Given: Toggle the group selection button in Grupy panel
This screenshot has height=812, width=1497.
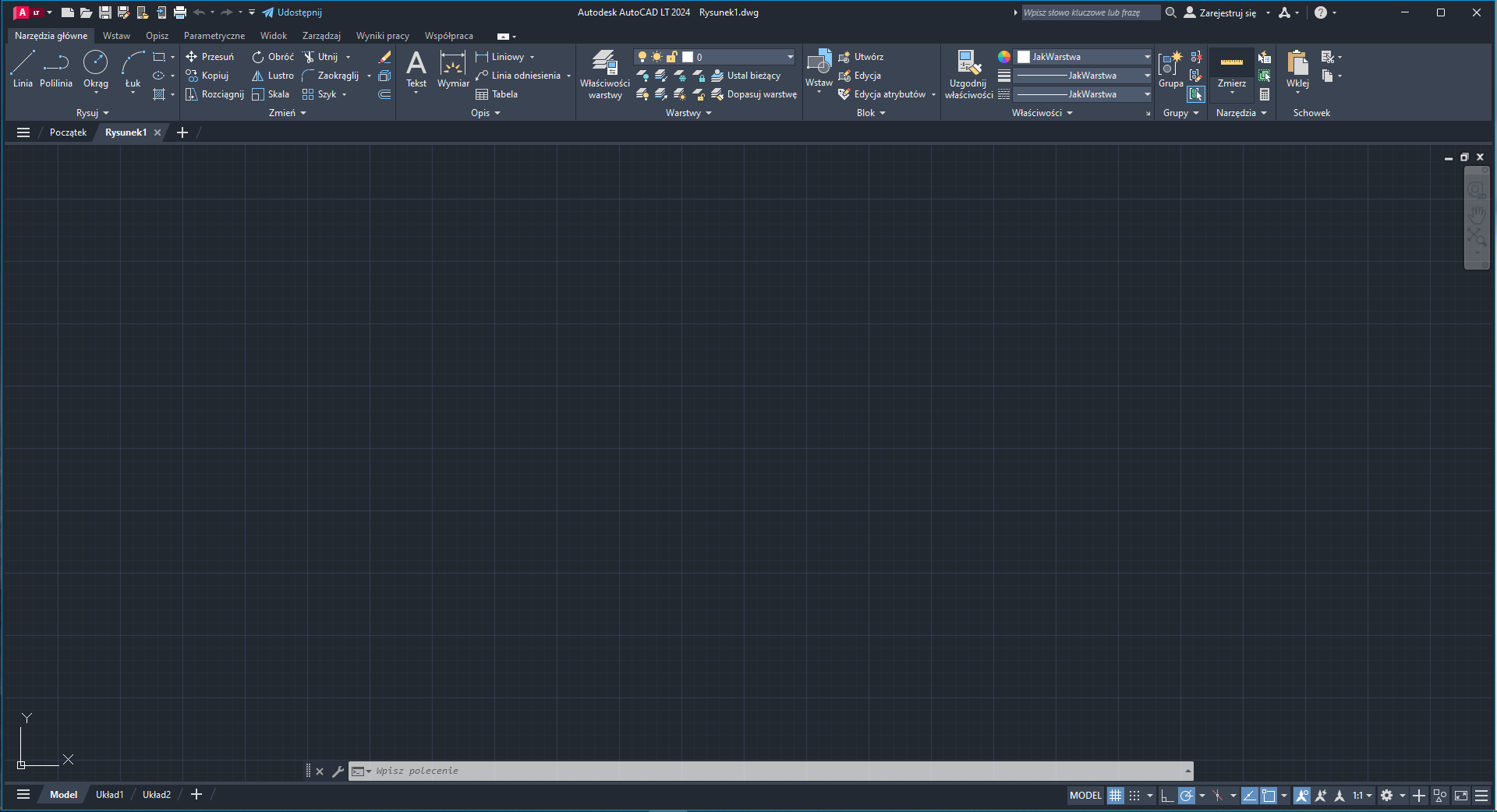Looking at the screenshot, I should click(1196, 94).
